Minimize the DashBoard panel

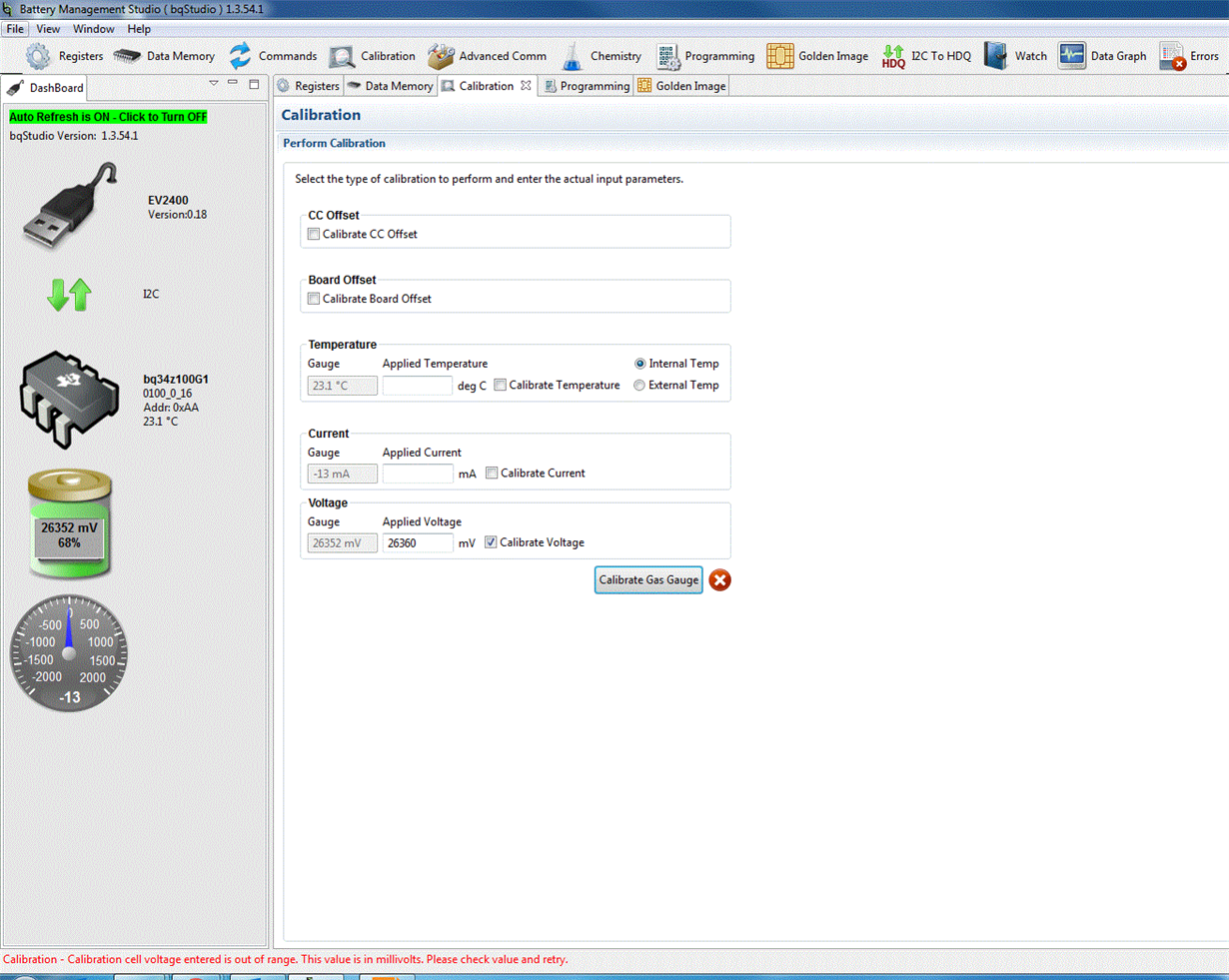233,84
